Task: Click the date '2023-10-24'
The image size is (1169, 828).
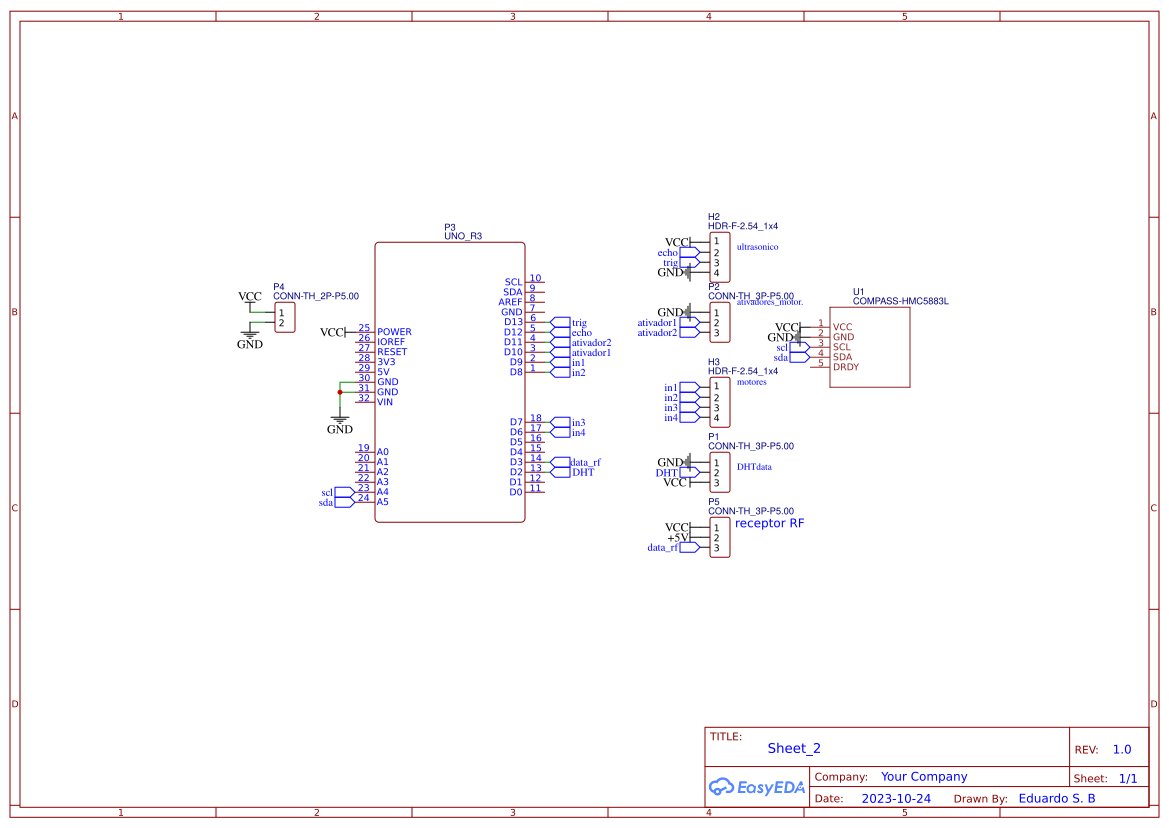Action: (896, 798)
